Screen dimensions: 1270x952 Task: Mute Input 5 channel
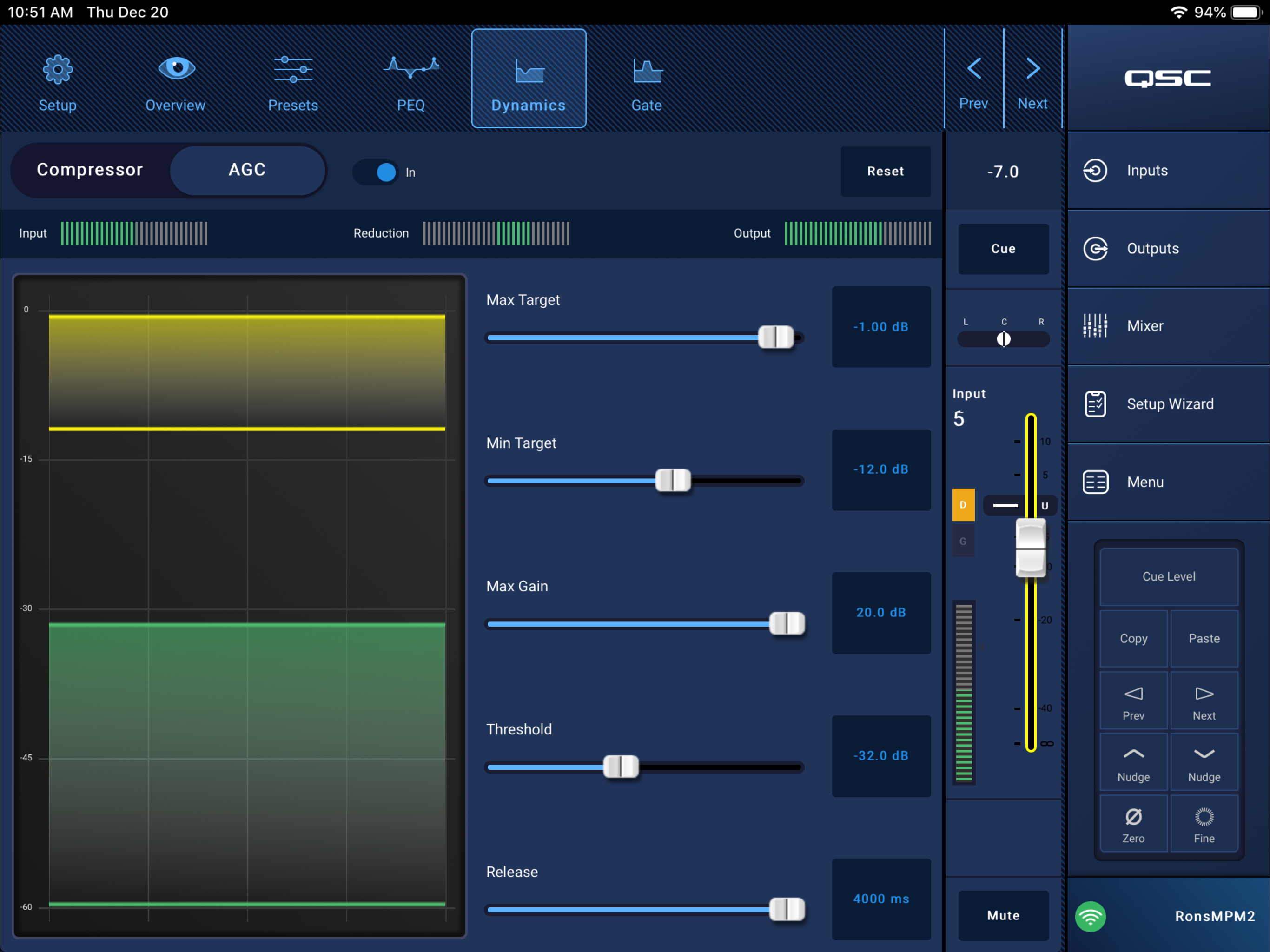click(1003, 915)
